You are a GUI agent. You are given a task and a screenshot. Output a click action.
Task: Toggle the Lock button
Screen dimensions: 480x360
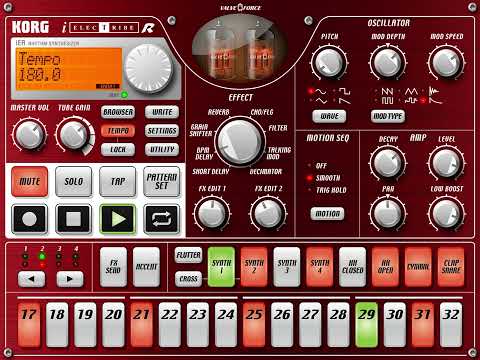click(x=118, y=150)
